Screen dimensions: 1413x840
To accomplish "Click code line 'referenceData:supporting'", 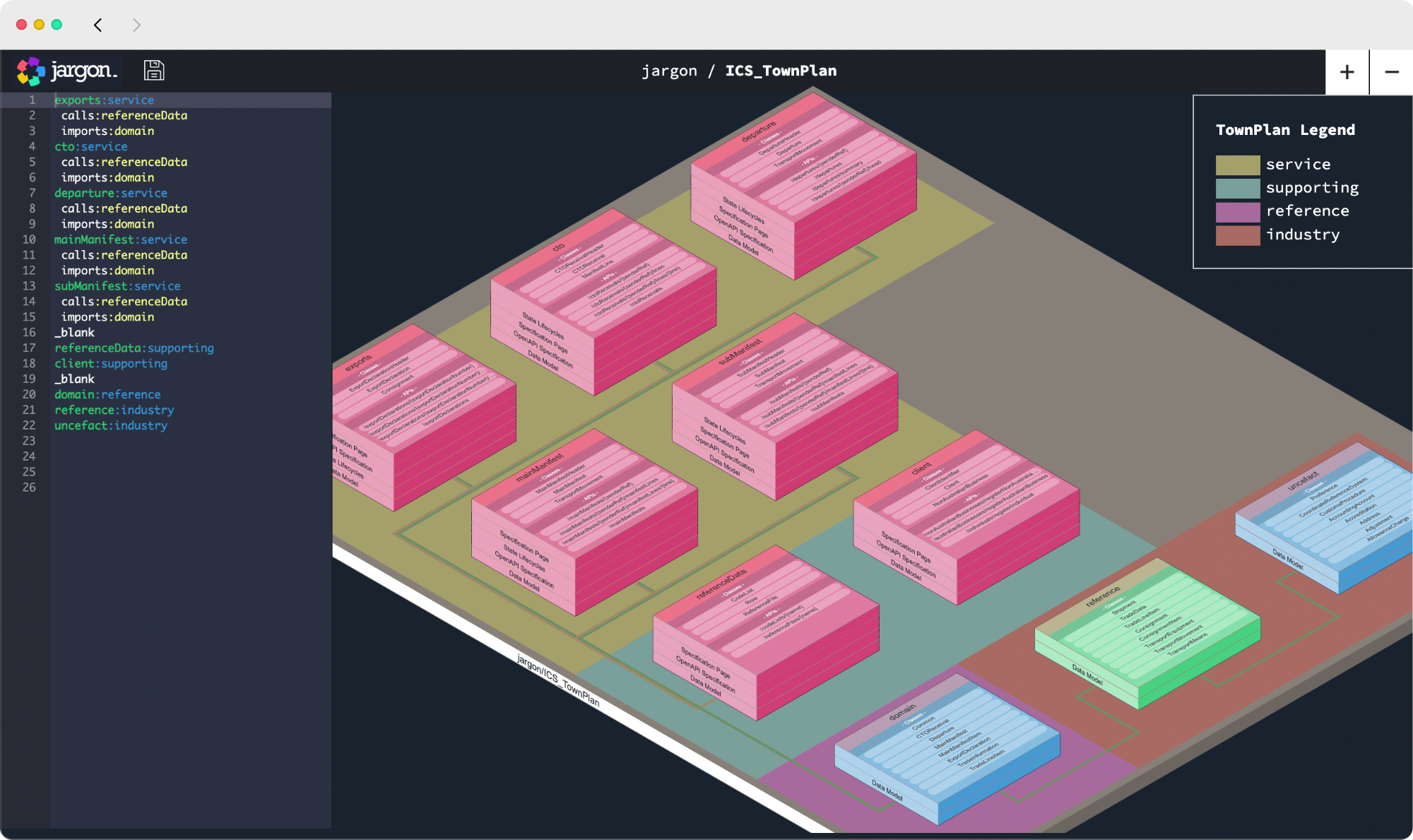I will 134,348.
